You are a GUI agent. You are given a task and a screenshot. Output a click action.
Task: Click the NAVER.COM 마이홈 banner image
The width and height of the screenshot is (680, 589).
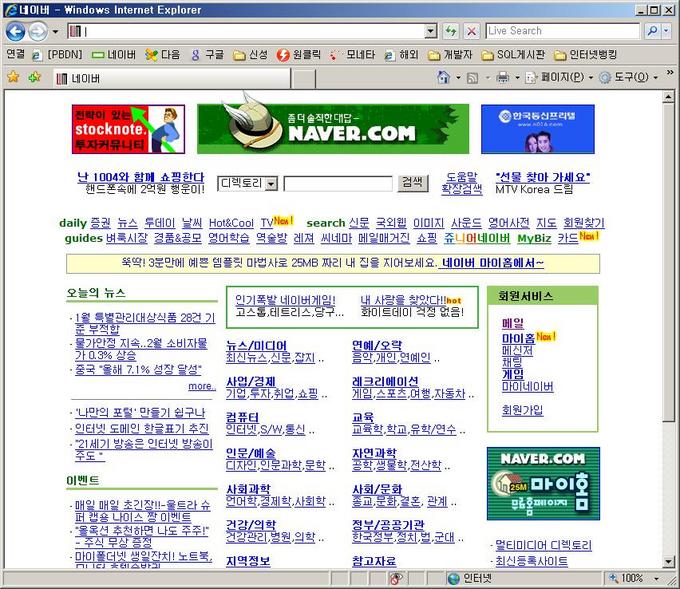point(543,484)
